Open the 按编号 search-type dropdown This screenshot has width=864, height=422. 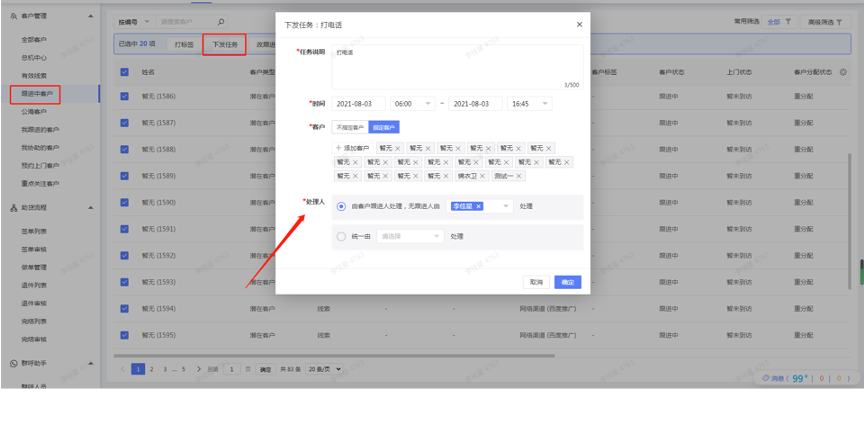[135, 22]
